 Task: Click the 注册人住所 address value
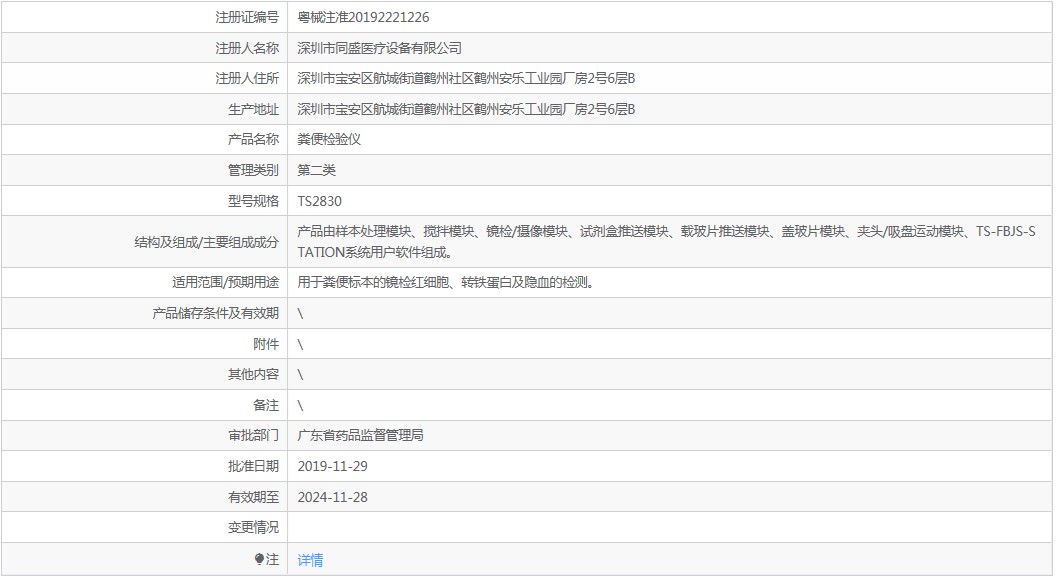(x=466, y=79)
